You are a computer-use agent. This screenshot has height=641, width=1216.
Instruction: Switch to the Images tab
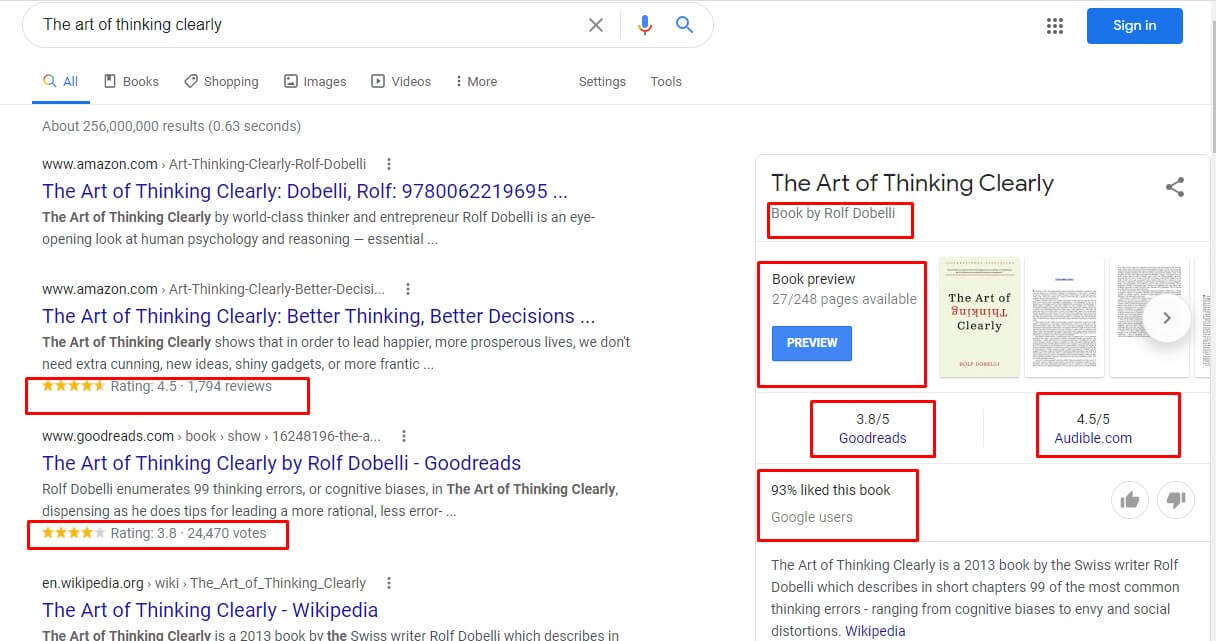[315, 82]
